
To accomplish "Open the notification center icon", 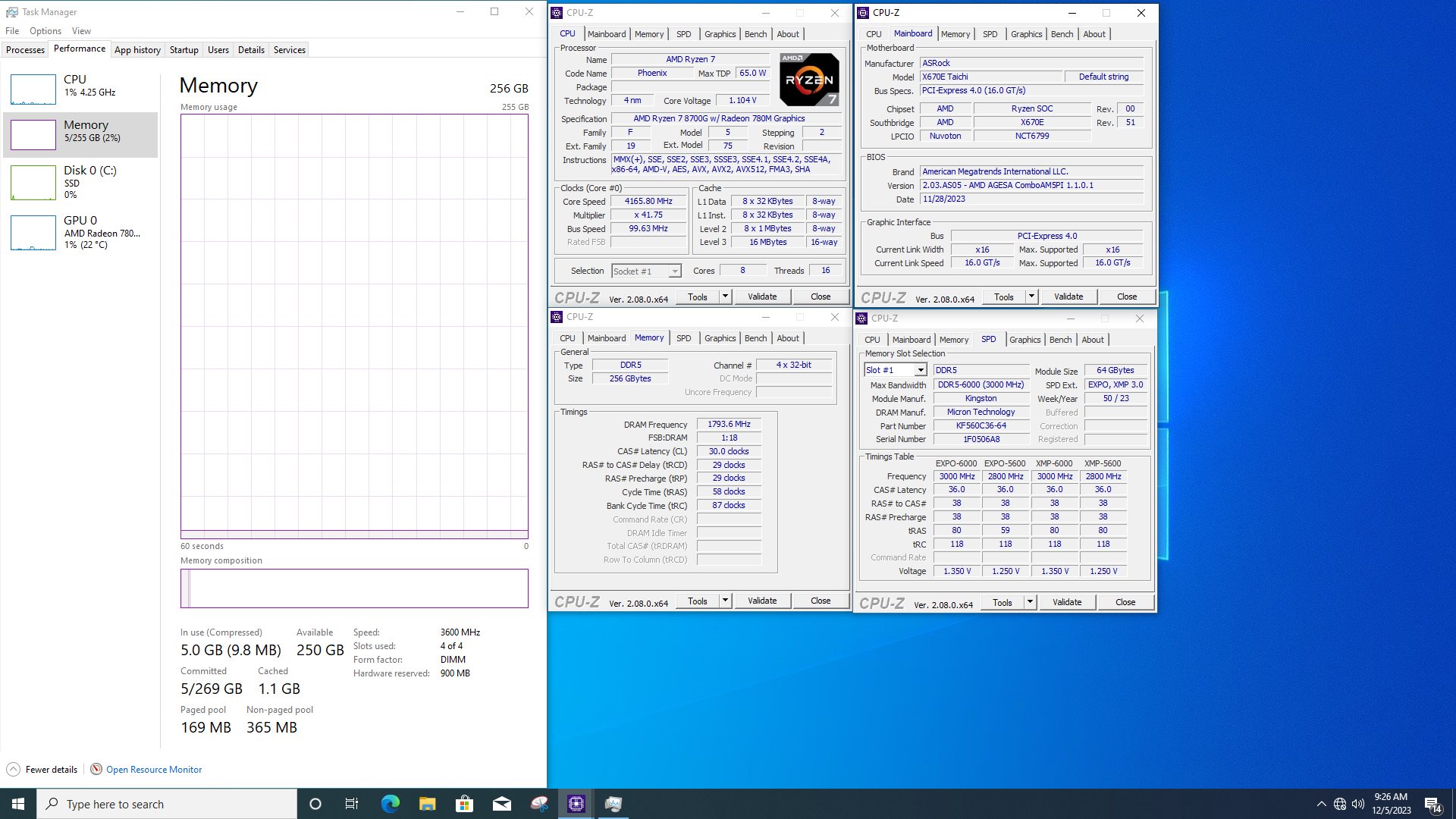I will [1432, 804].
